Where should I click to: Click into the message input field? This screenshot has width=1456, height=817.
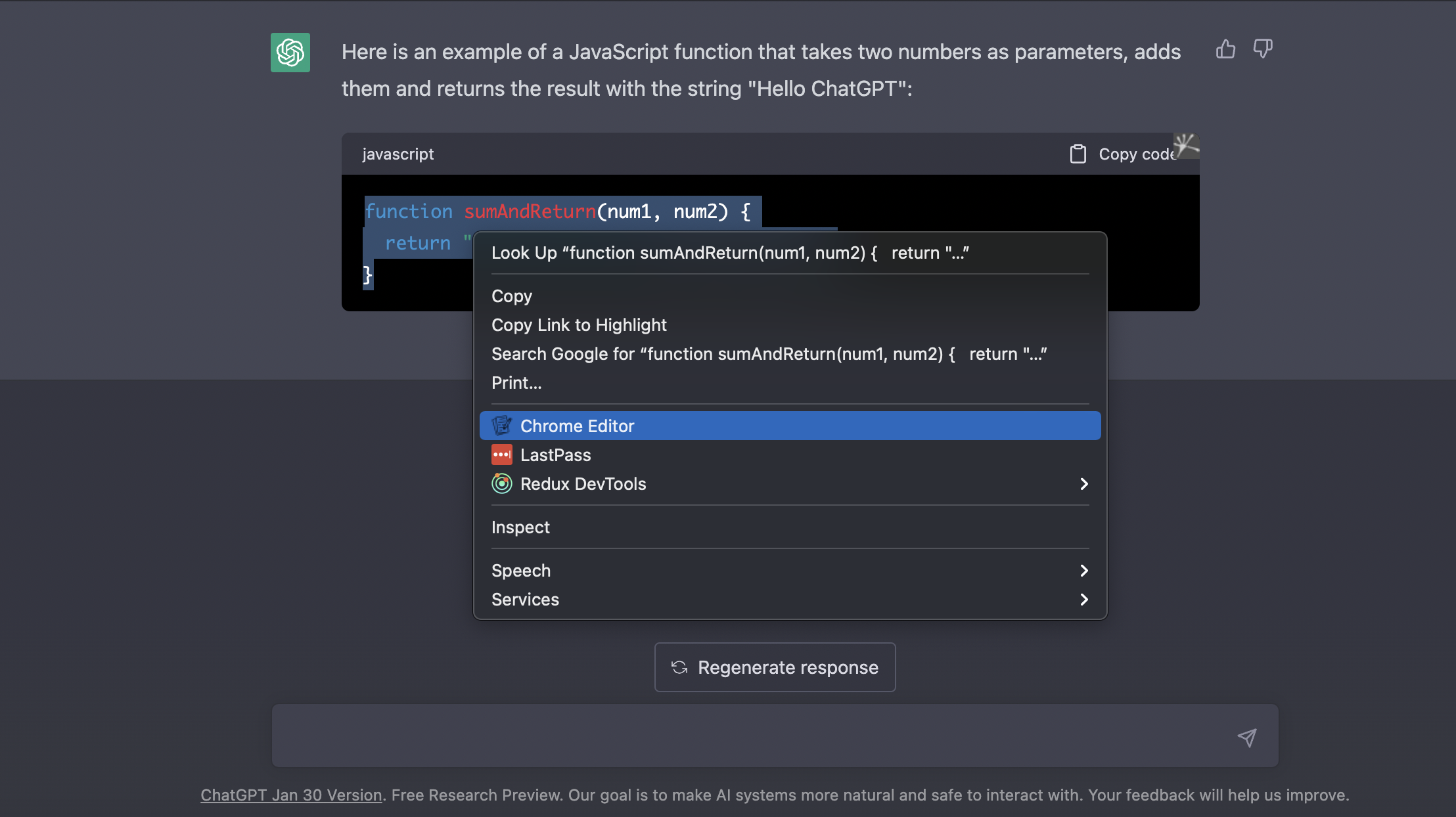(x=749, y=736)
